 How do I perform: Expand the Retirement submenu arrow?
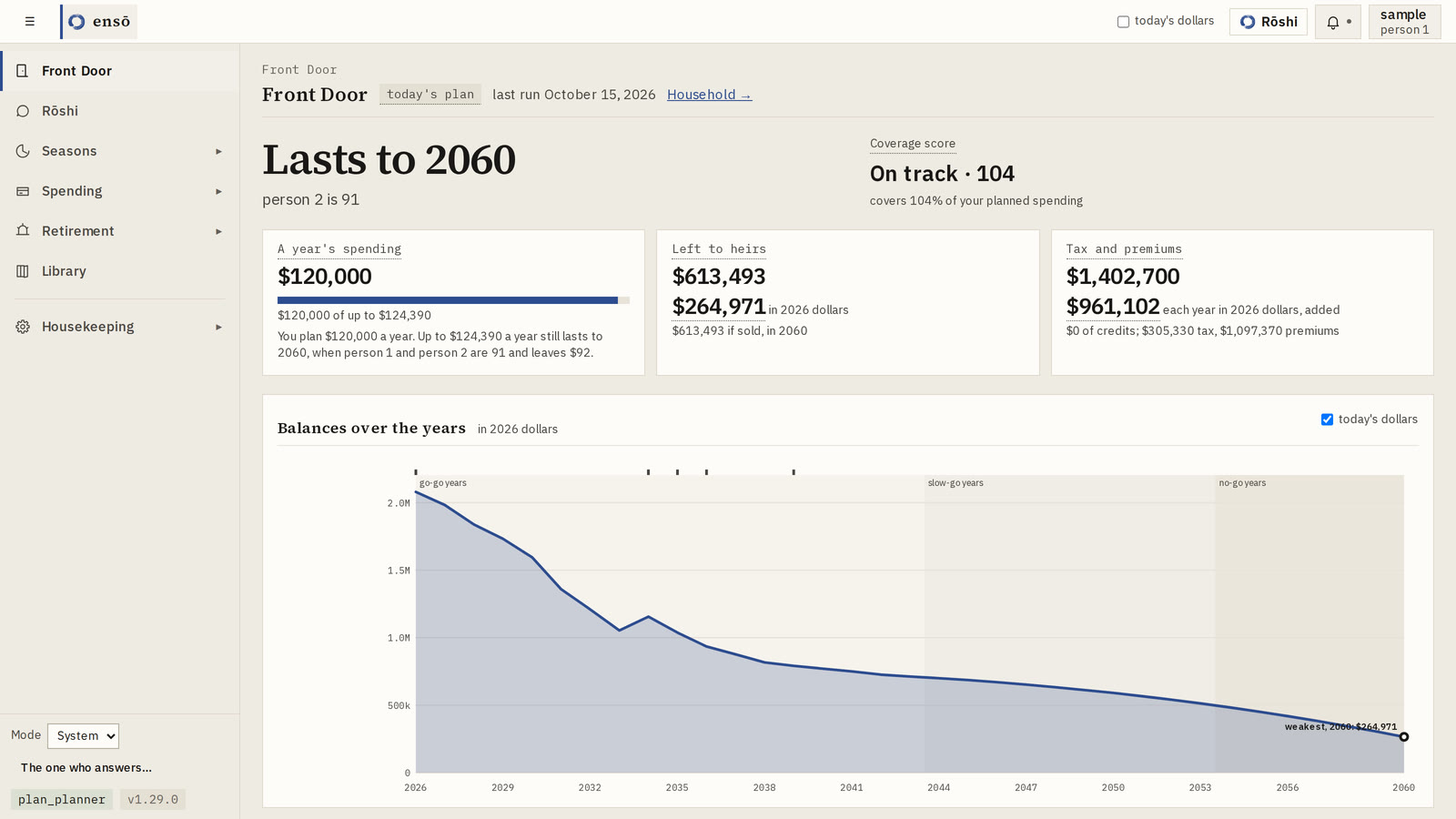pyautogui.click(x=218, y=231)
